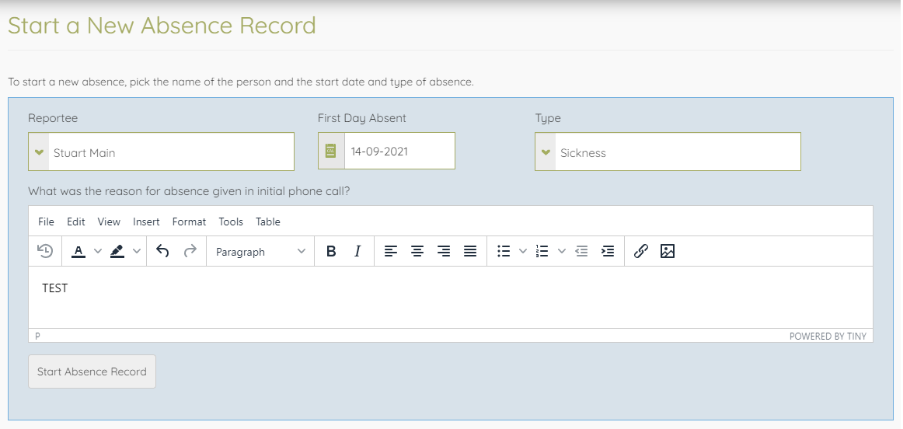This screenshot has width=903, height=429.
Task: Apply the background highlight color button
Action: [117, 251]
